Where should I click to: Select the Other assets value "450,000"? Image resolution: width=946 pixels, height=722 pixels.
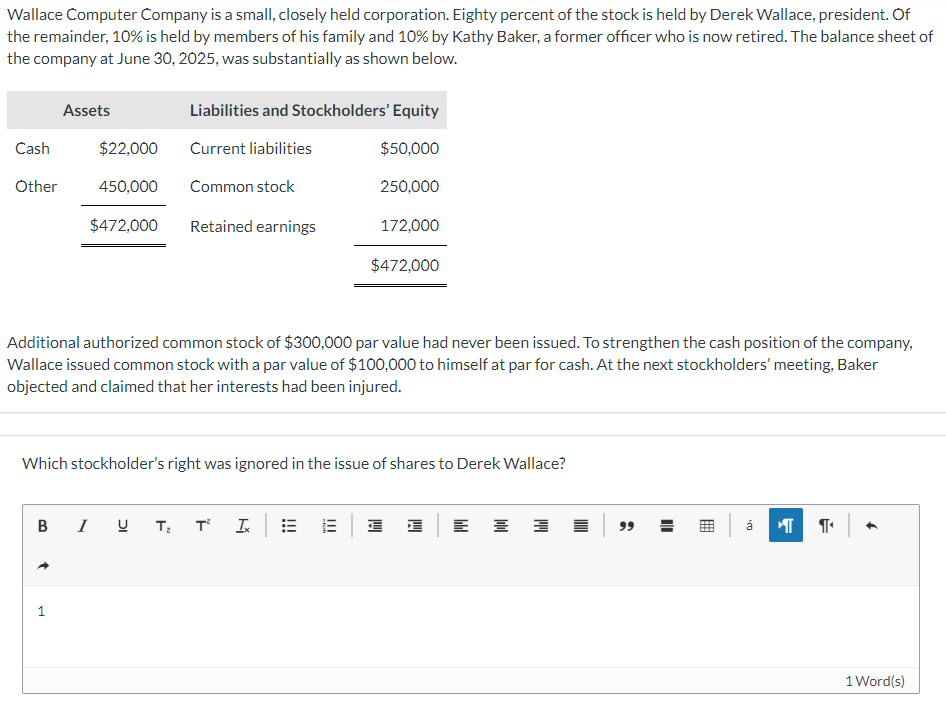click(x=128, y=186)
